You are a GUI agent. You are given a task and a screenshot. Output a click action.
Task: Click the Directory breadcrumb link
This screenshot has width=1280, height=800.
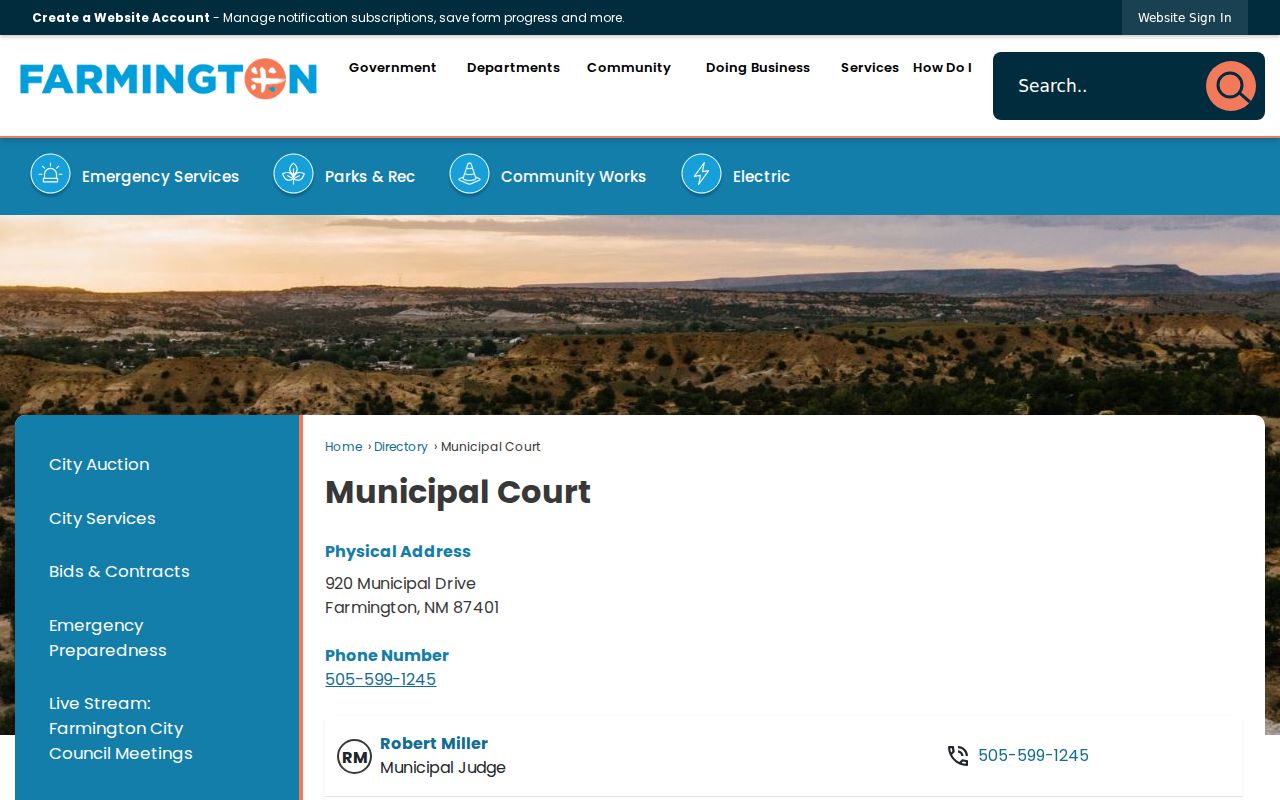click(x=401, y=447)
